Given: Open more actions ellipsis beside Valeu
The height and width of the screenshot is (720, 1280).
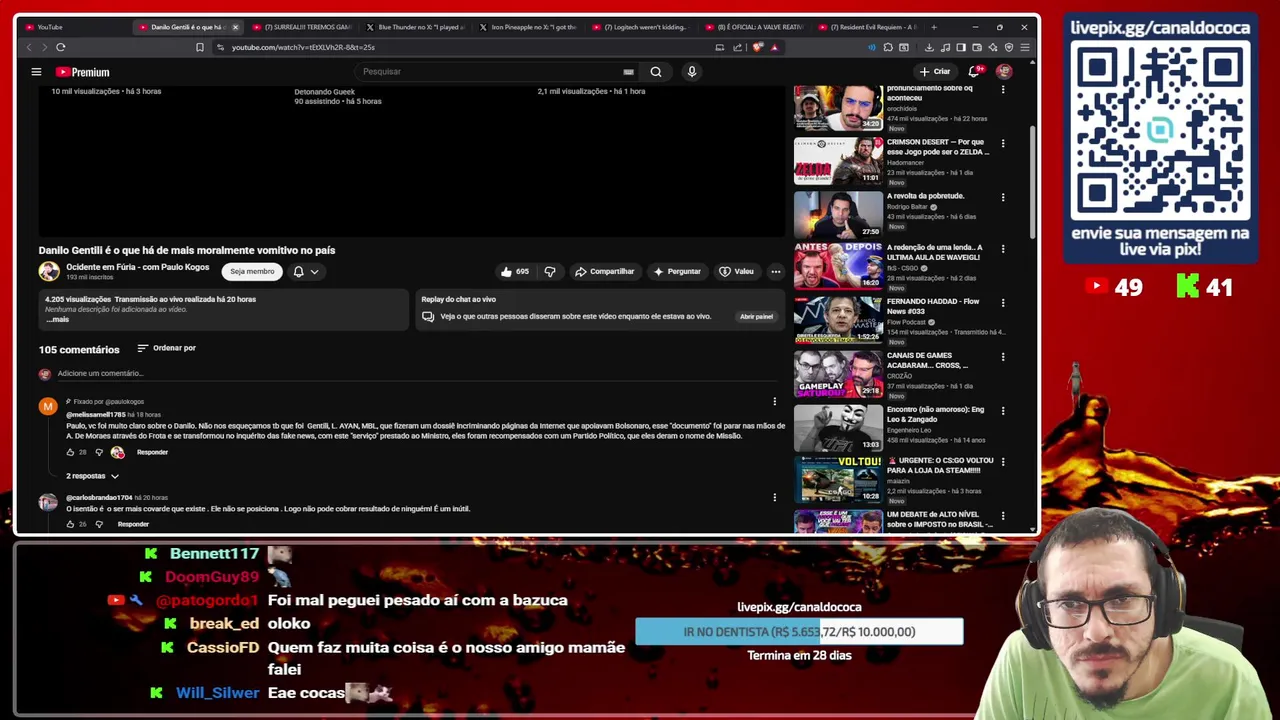Looking at the screenshot, I should [775, 271].
